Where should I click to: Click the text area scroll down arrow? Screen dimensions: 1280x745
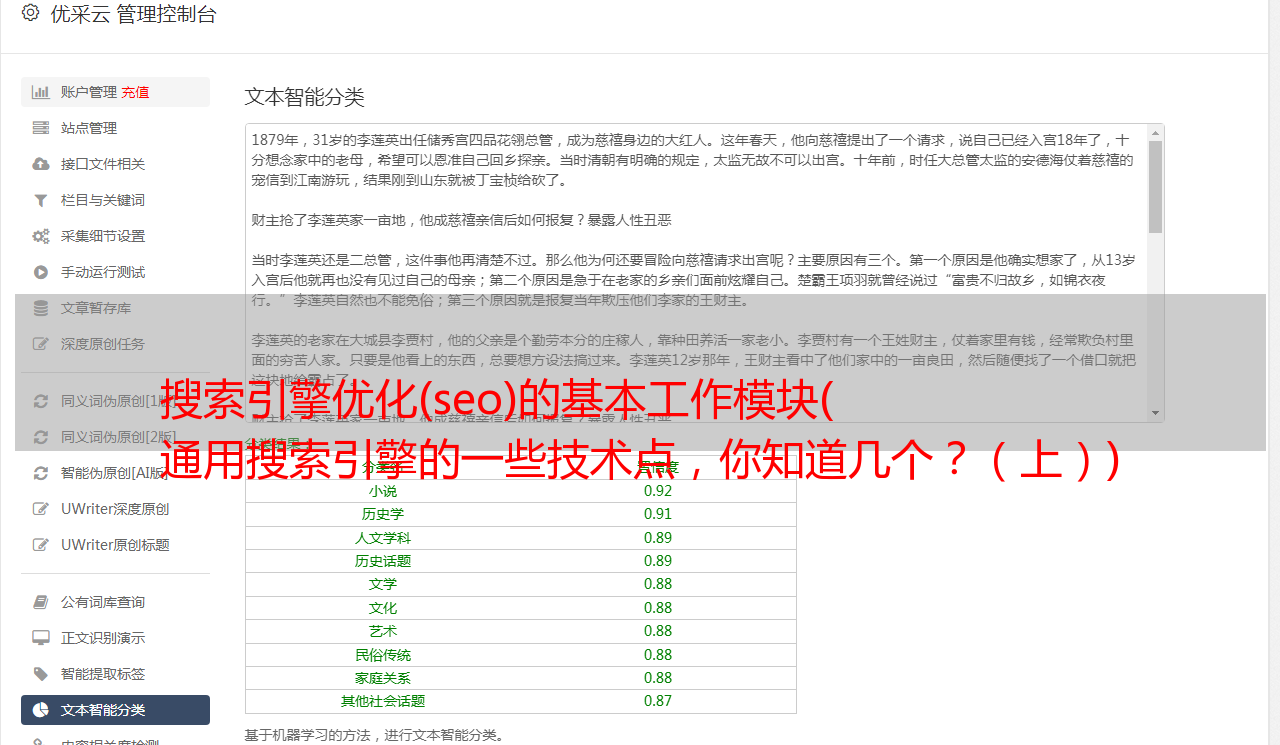[x=1155, y=413]
